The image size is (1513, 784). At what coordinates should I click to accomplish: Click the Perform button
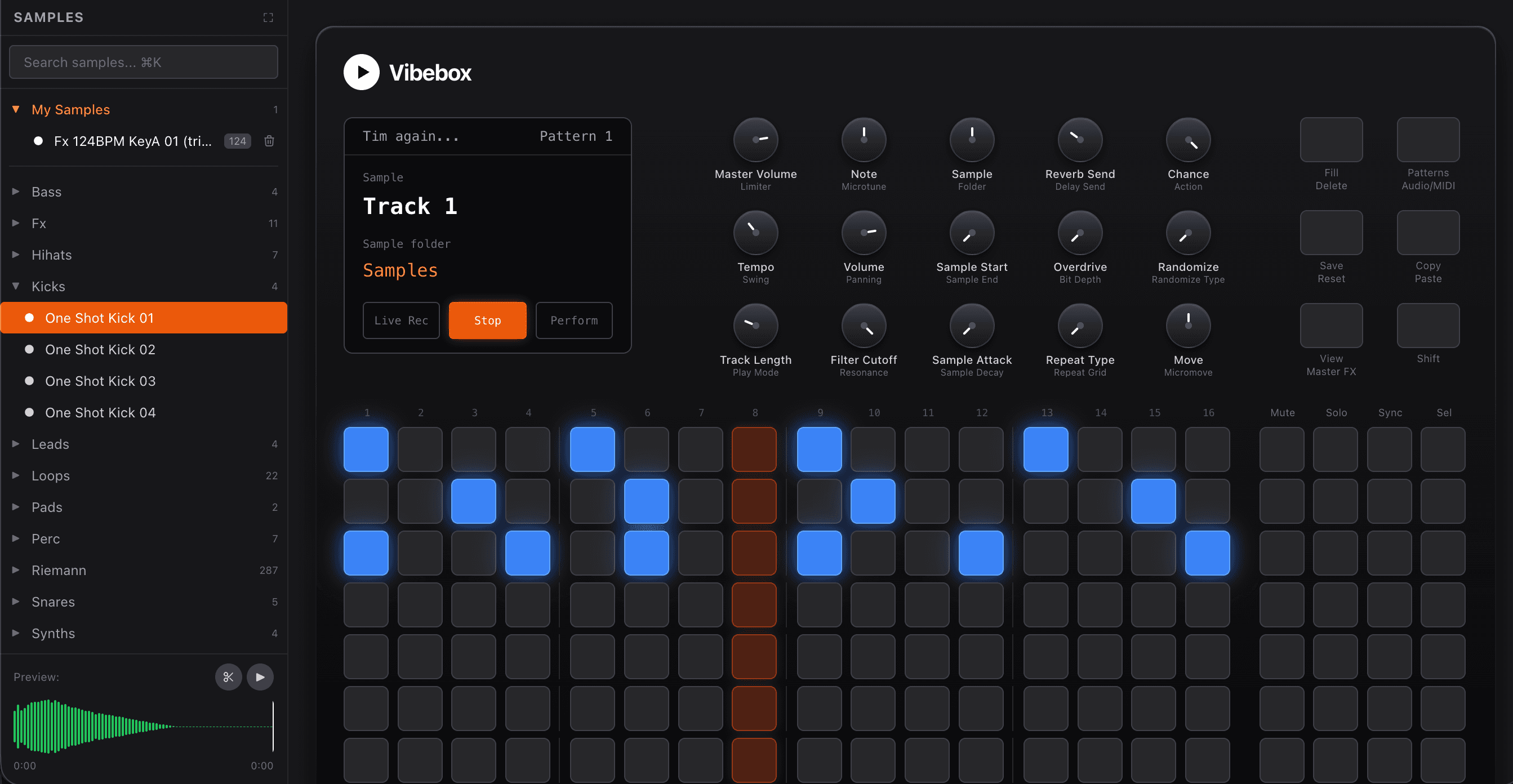pyautogui.click(x=574, y=320)
